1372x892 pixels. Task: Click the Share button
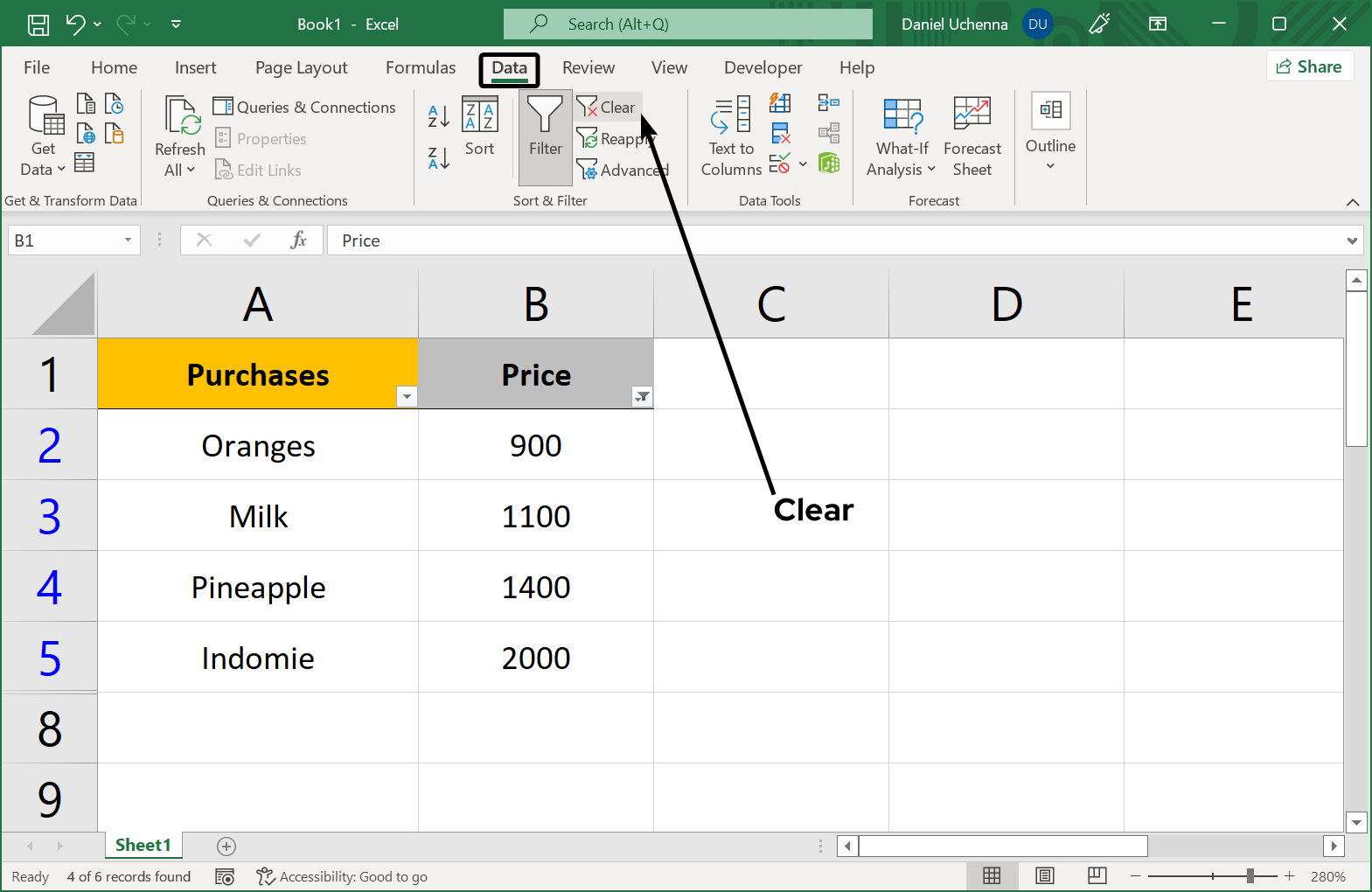pos(1309,66)
